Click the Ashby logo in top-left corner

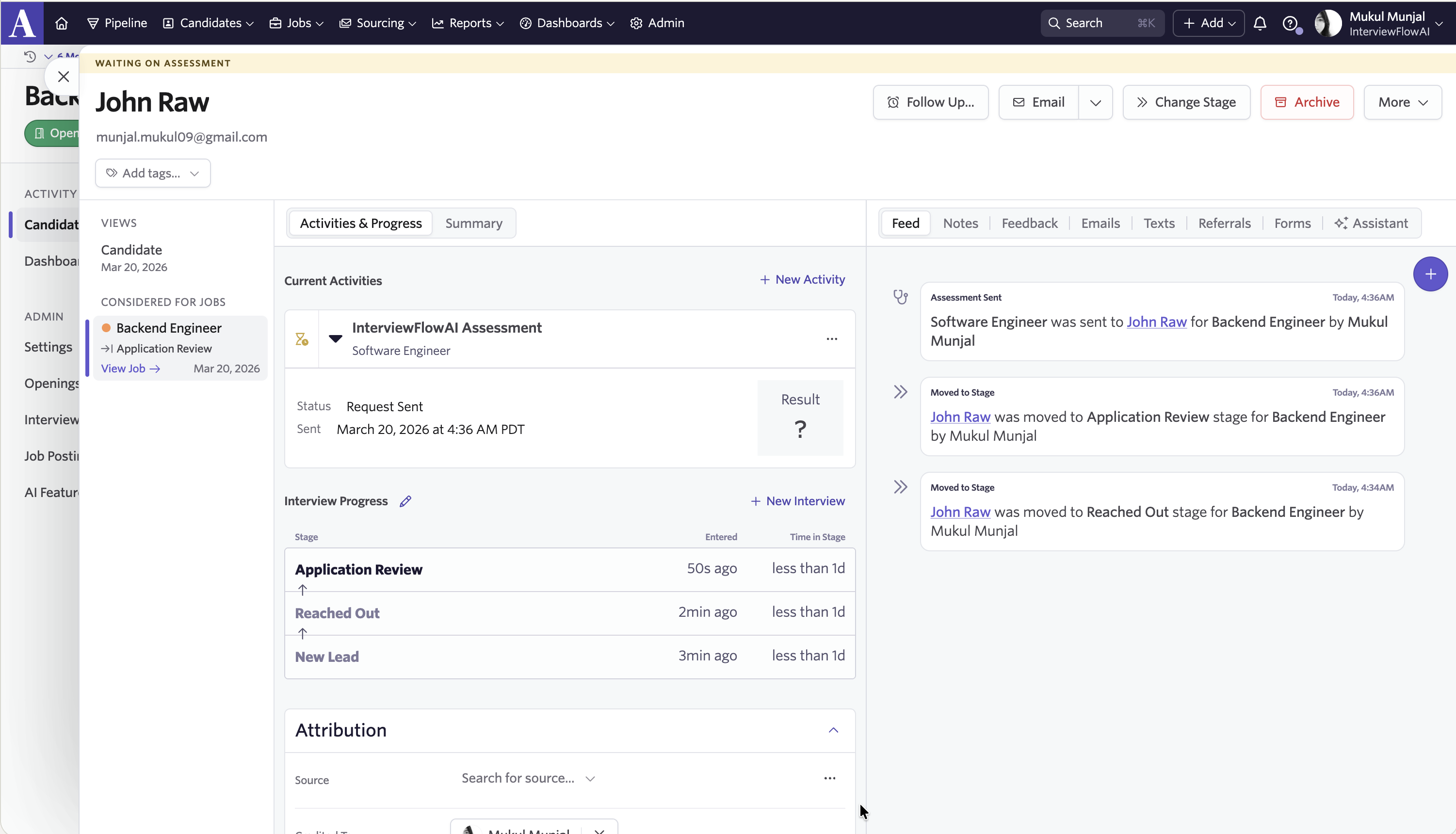coord(22,23)
